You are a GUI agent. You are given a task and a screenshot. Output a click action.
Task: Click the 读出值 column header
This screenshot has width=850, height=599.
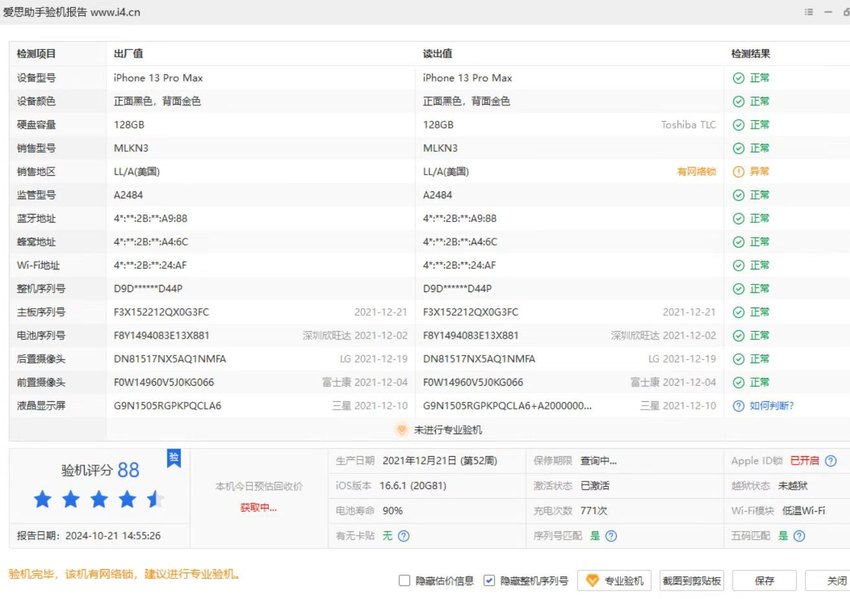click(x=437, y=54)
